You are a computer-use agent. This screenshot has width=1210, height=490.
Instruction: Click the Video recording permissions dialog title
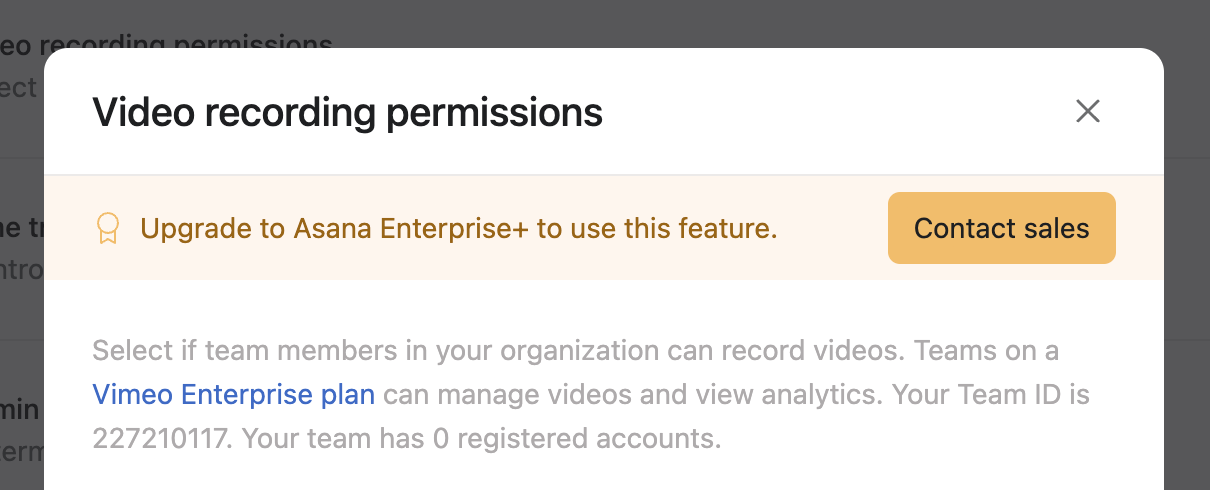click(347, 113)
